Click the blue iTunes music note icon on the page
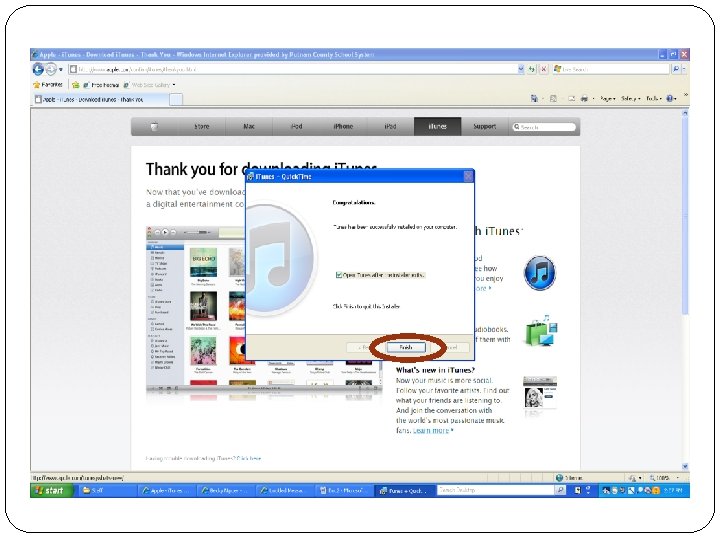Image resolution: width=720 pixels, height=540 pixels. [x=540, y=273]
